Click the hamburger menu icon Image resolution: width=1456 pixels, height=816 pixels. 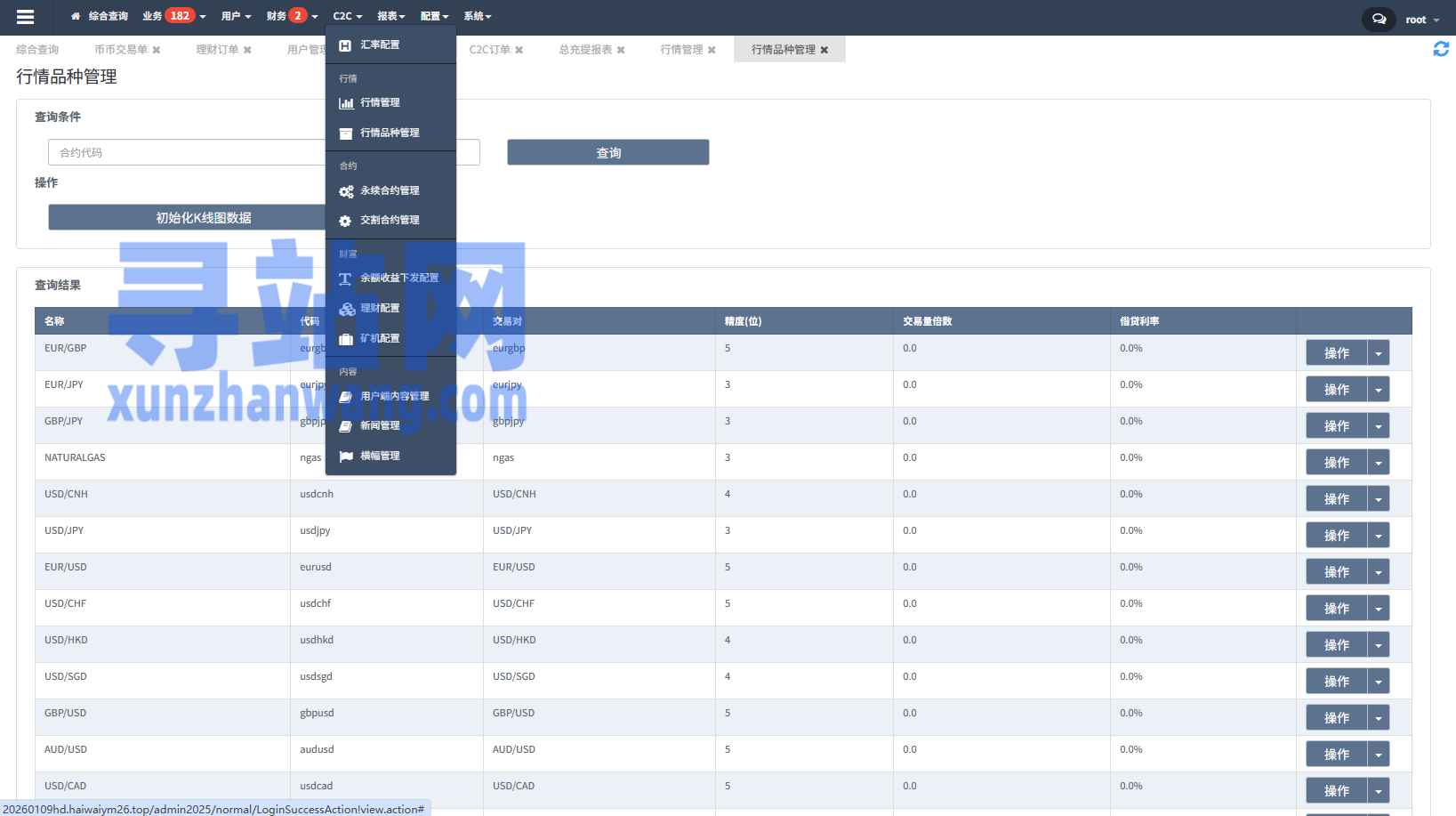click(25, 17)
